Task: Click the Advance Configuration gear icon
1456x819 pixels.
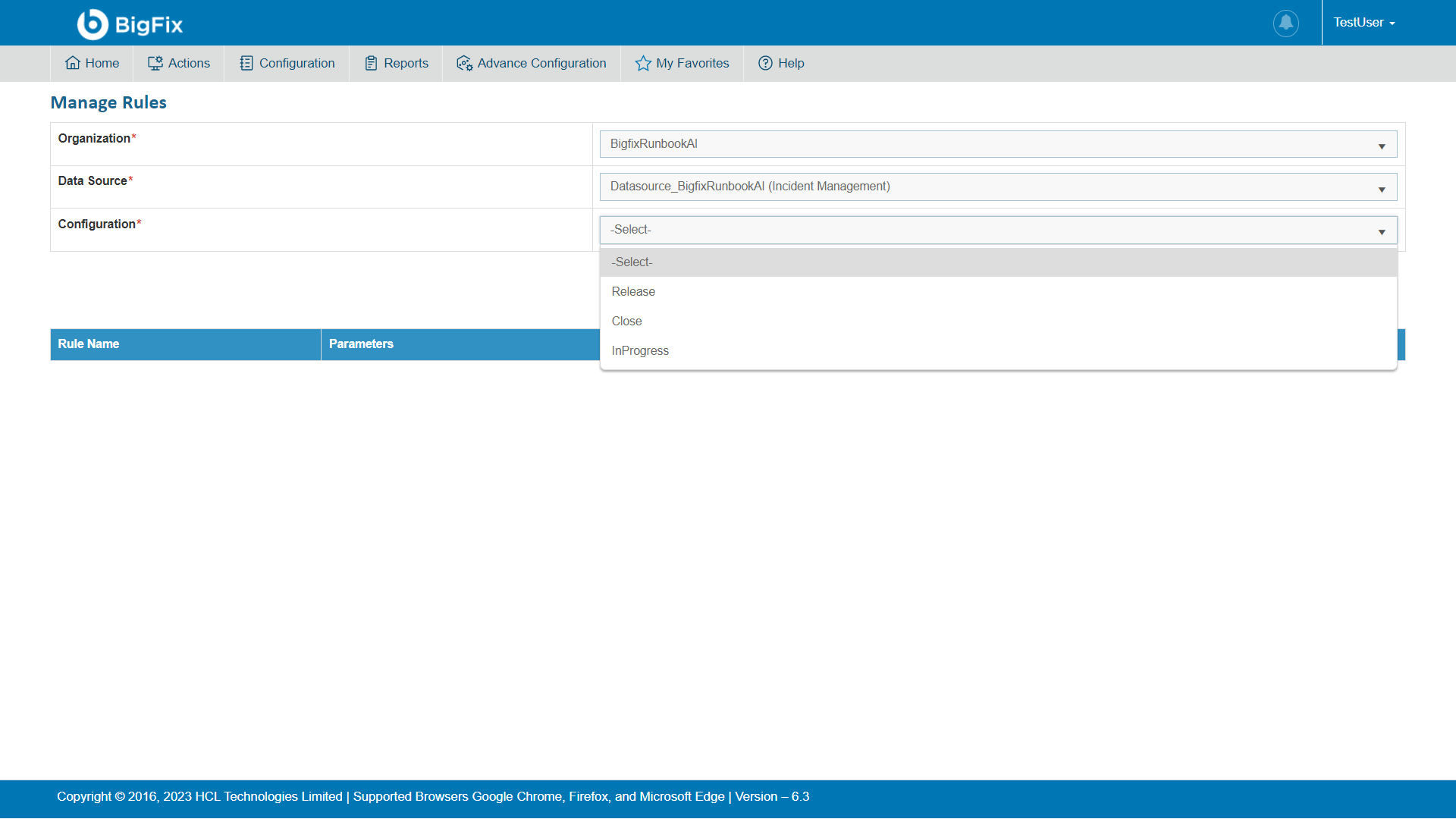Action: click(464, 63)
